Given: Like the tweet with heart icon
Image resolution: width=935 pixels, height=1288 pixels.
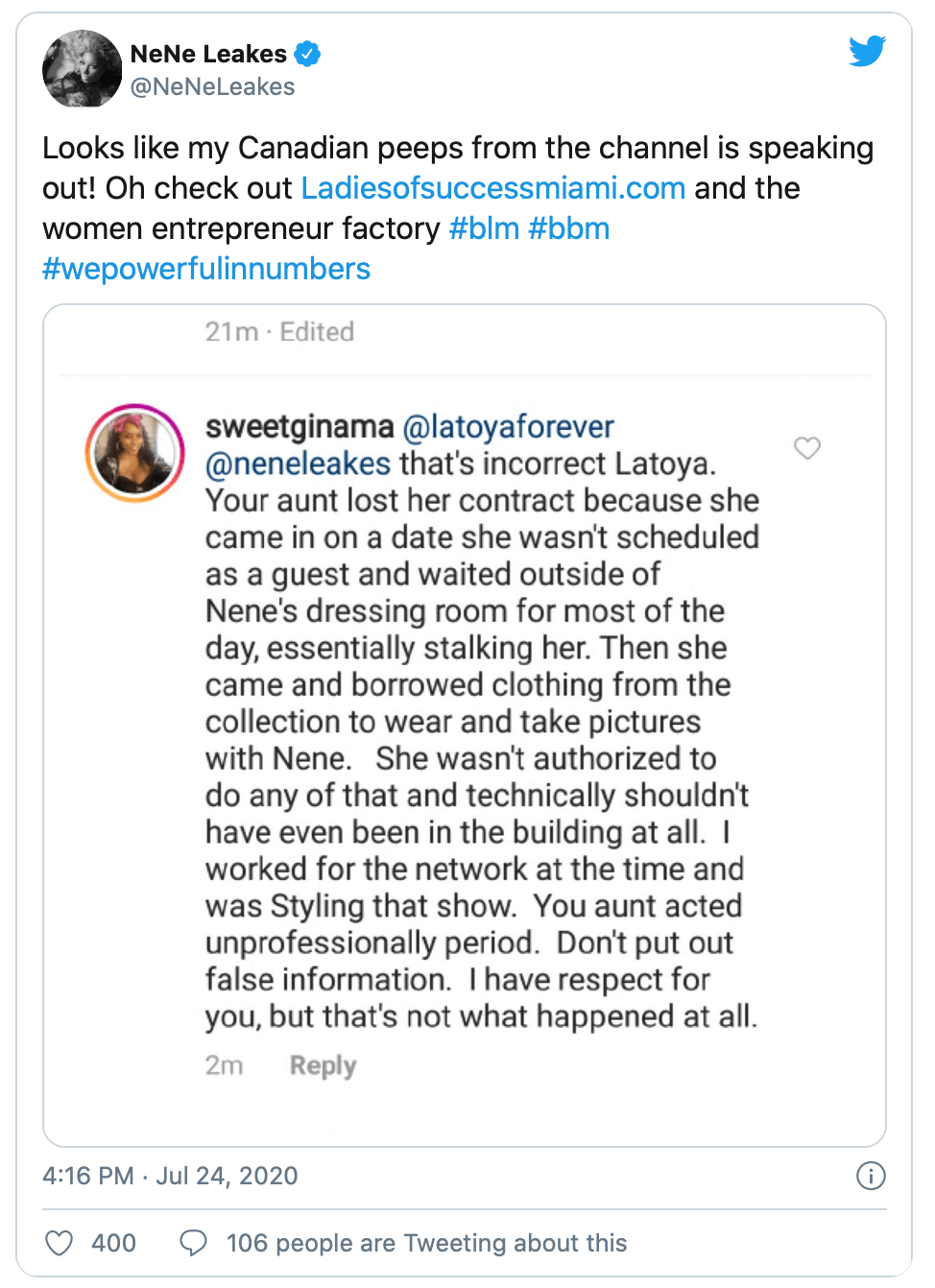Looking at the screenshot, I should pos(60,1243).
